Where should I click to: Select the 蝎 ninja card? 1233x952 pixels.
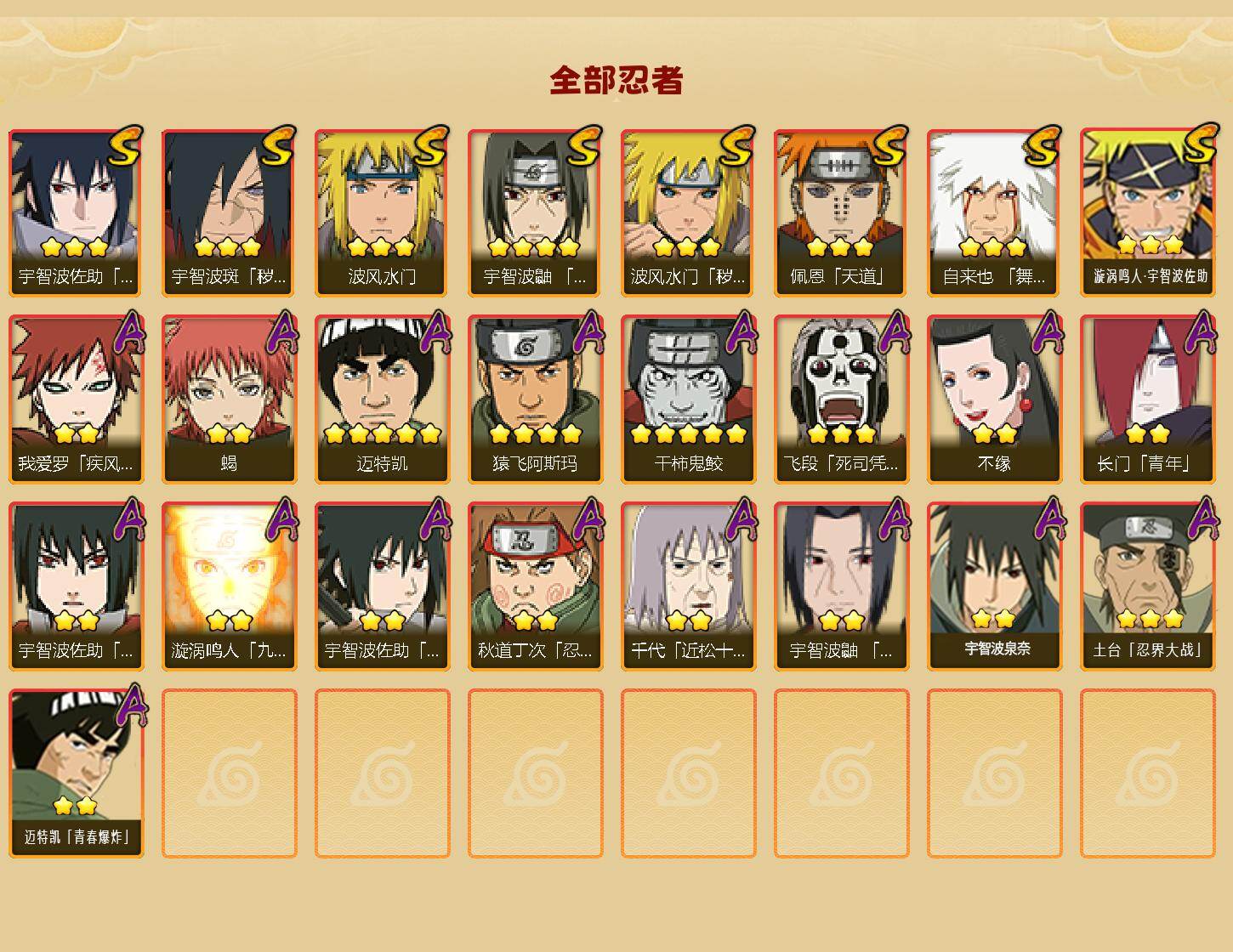click(230, 399)
